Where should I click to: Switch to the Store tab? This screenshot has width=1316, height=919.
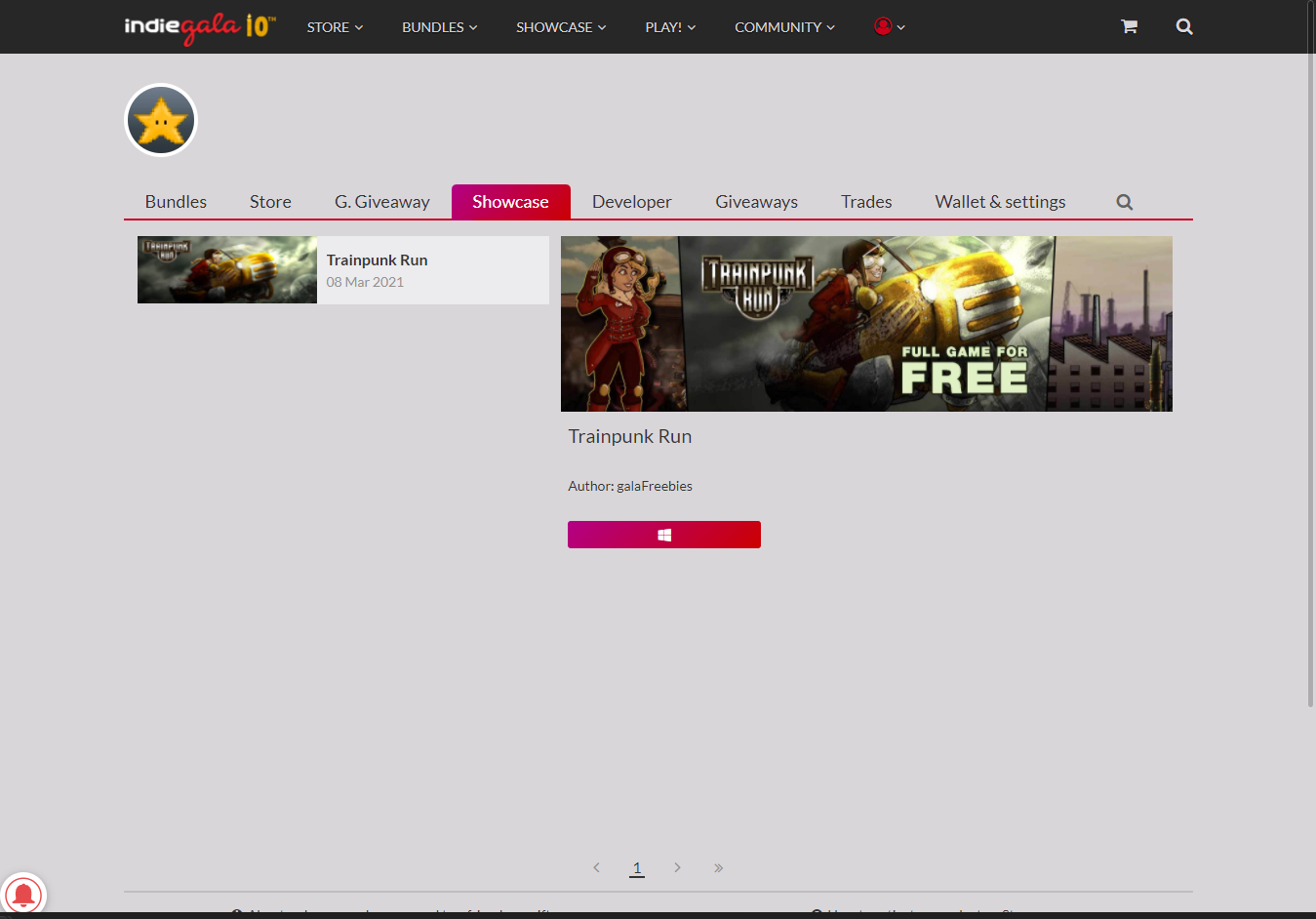[x=270, y=202]
